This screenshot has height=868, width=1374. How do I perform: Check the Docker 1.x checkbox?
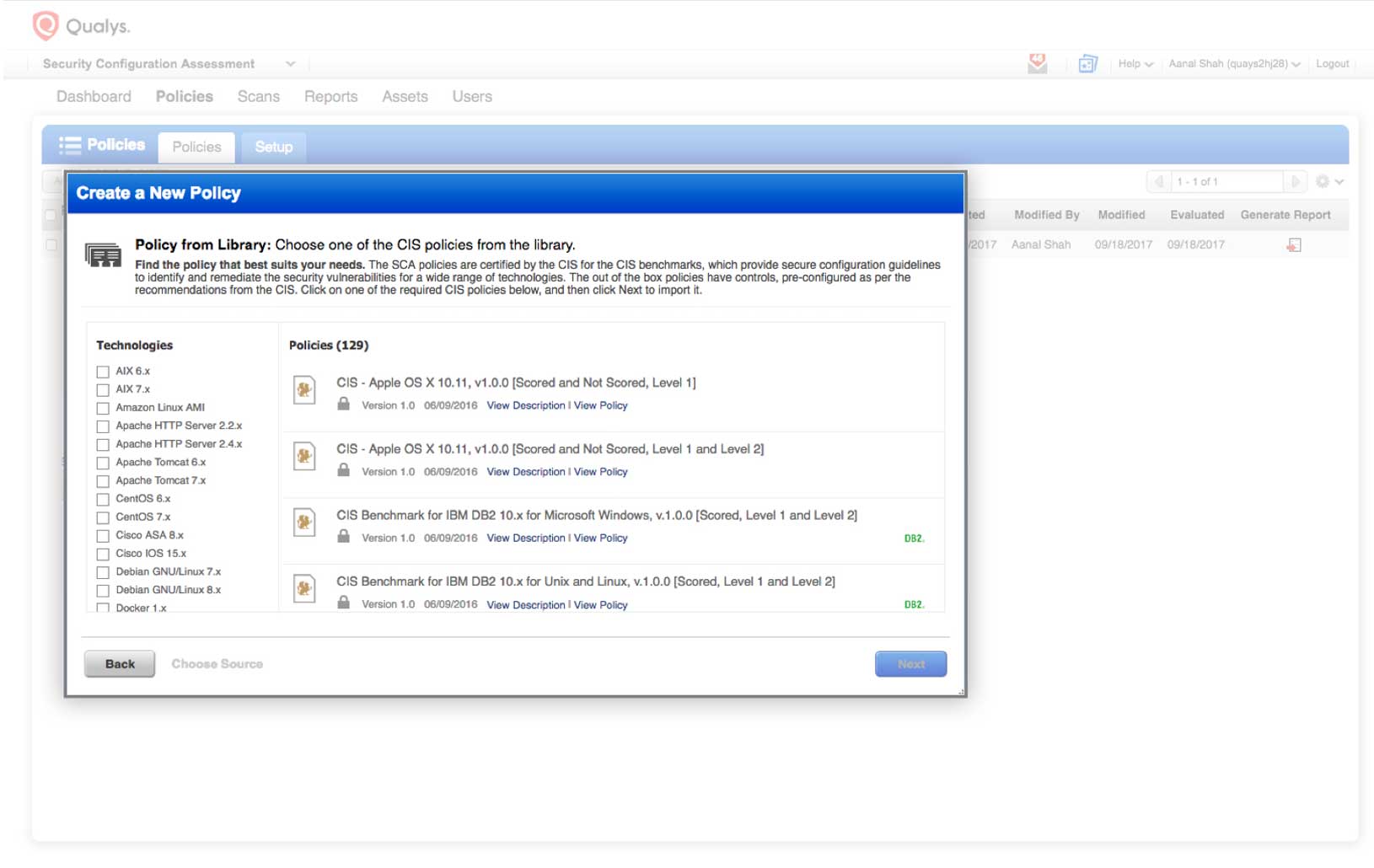click(x=103, y=608)
